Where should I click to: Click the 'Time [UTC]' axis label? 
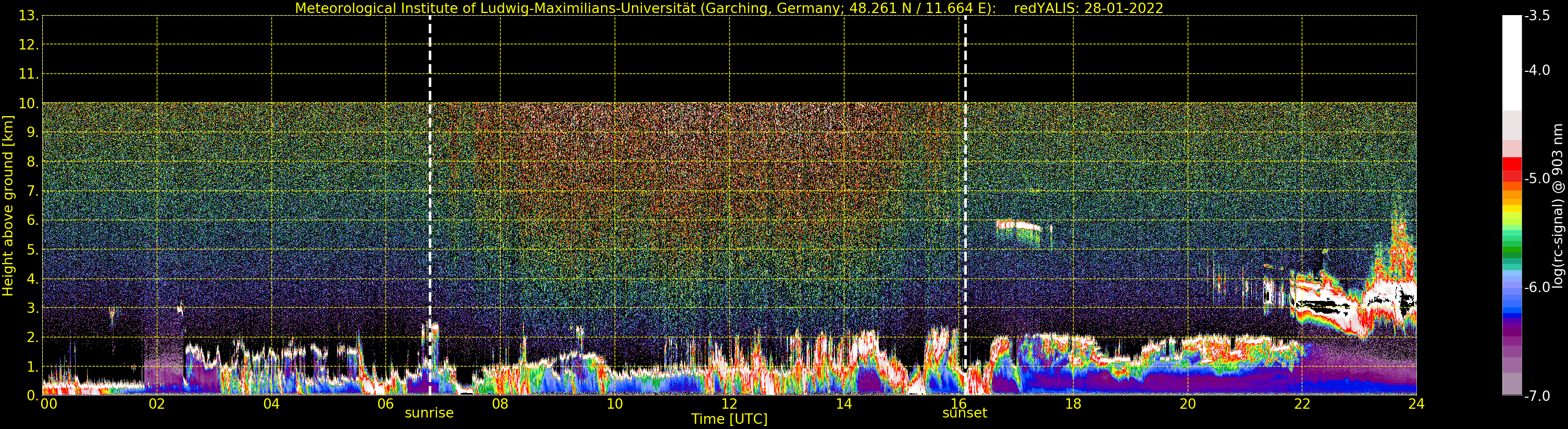[x=729, y=419]
